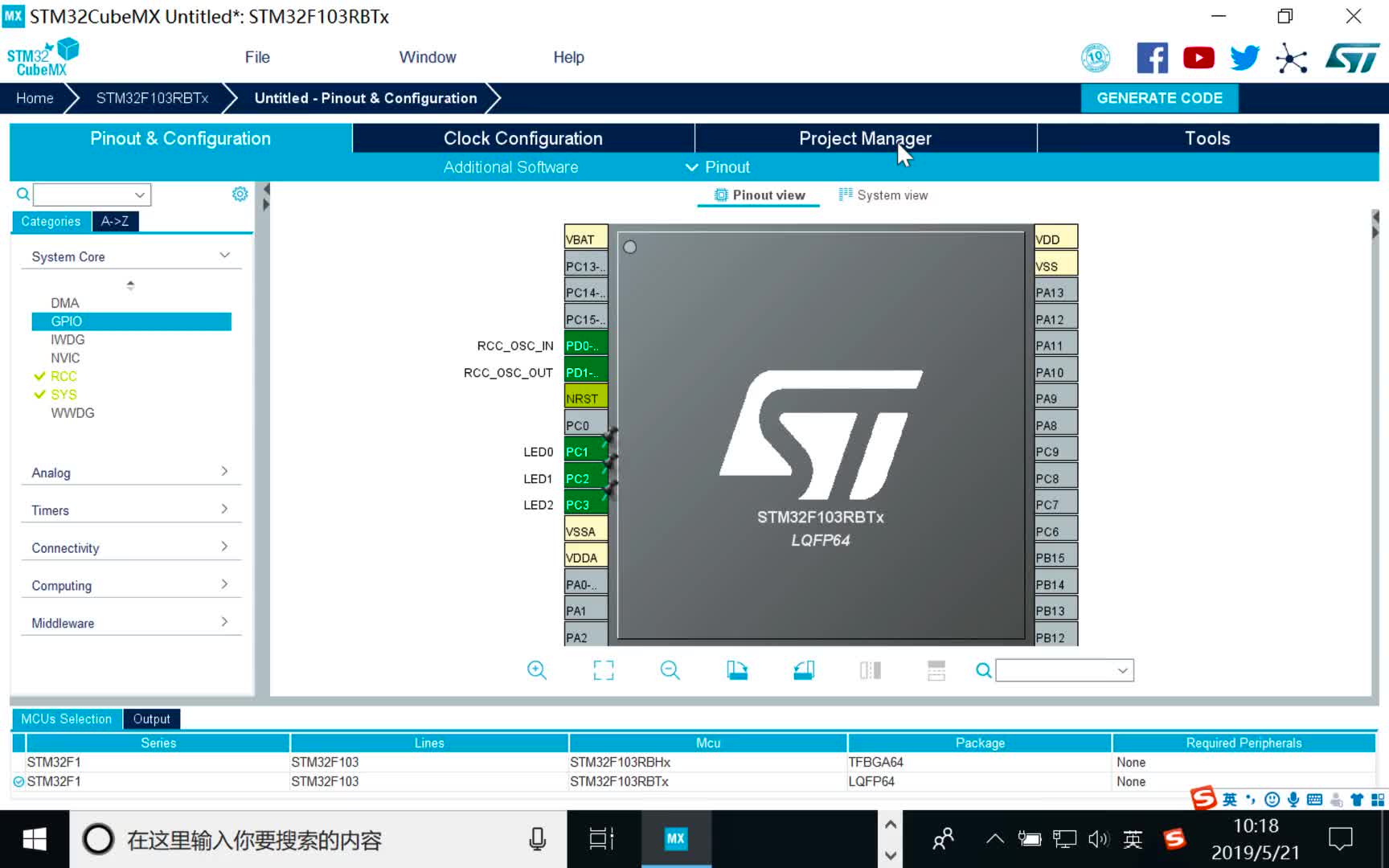Screen dimensions: 1389x868
Task: Open the ST Twitter icon
Action: pos(1244,58)
